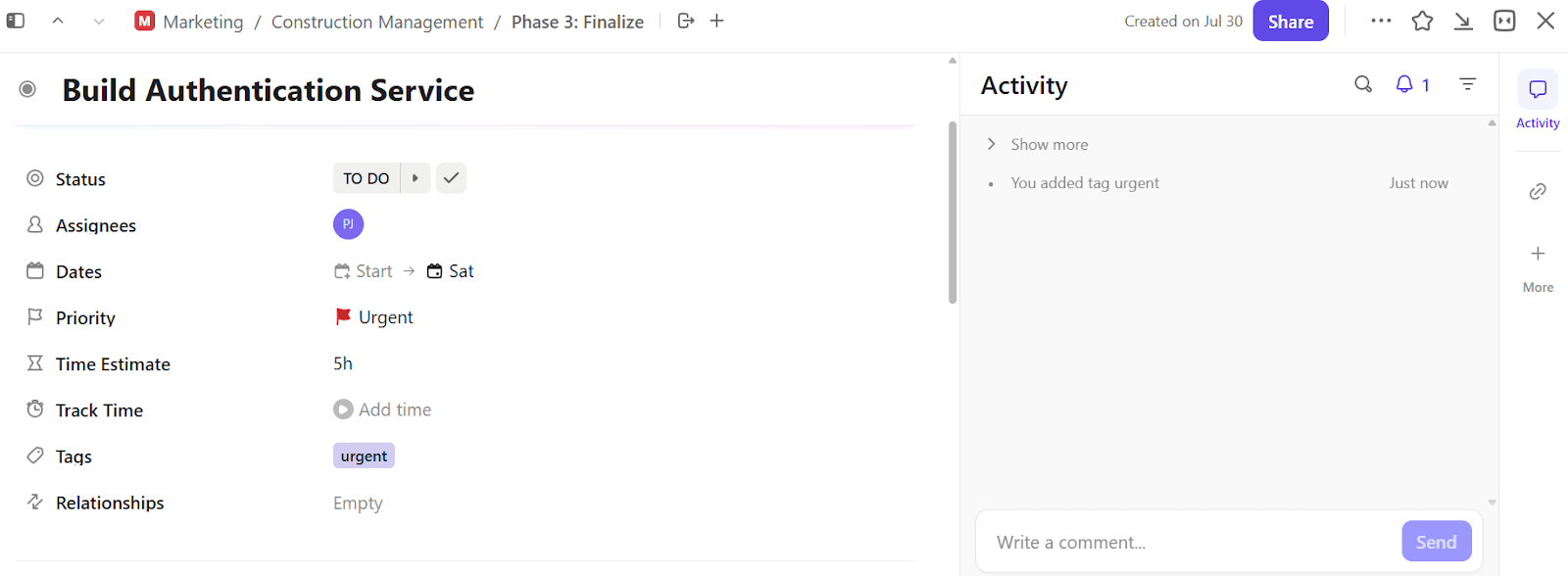
Task: Mark task complete with checkmark button
Action: click(451, 178)
